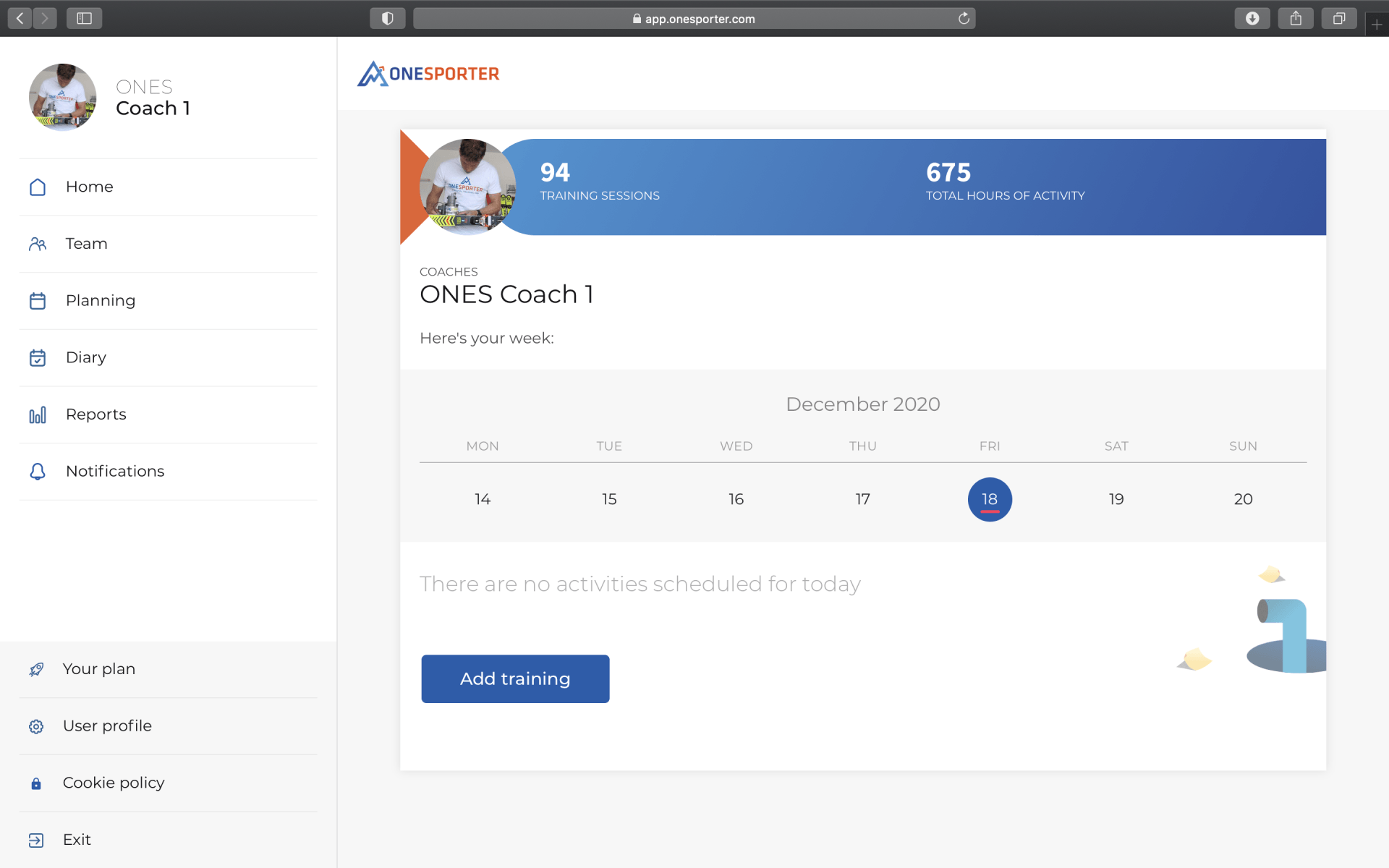This screenshot has height=868, width=1389.
Task: Click the Diary calendar-check icon
Action: (38, 358)
